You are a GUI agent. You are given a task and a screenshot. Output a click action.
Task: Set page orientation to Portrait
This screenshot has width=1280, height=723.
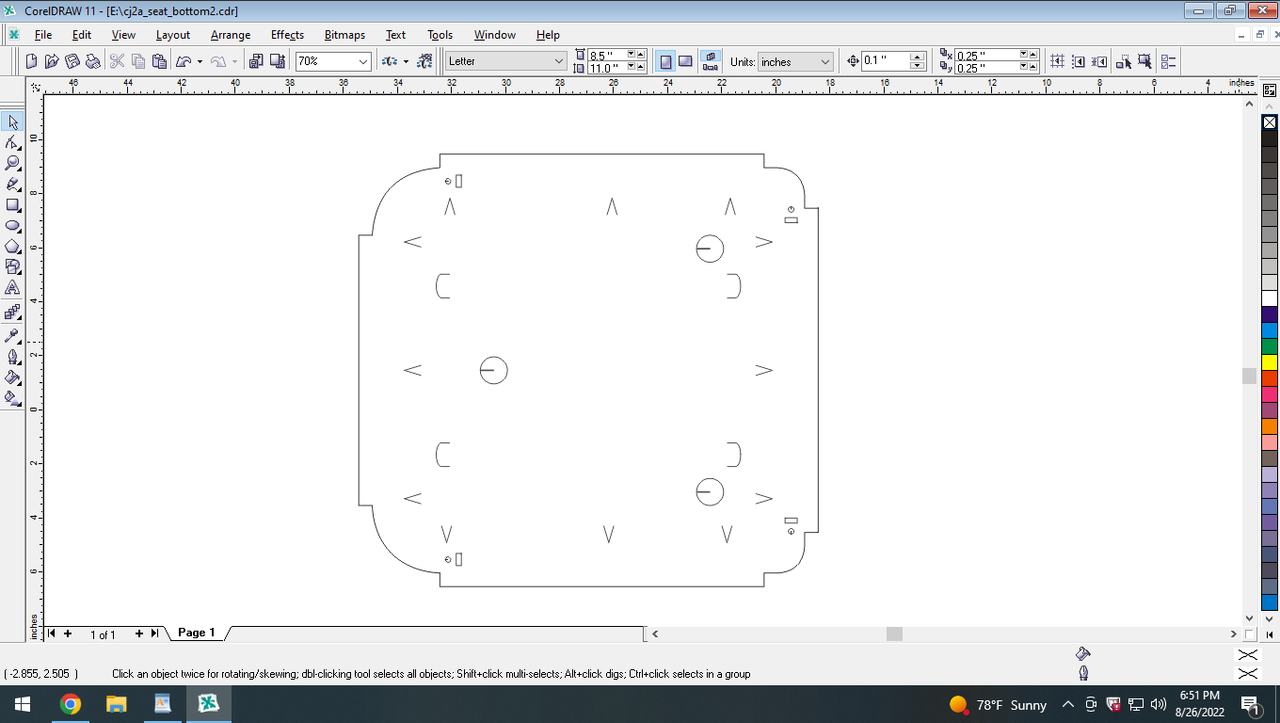tap(665, 61)
